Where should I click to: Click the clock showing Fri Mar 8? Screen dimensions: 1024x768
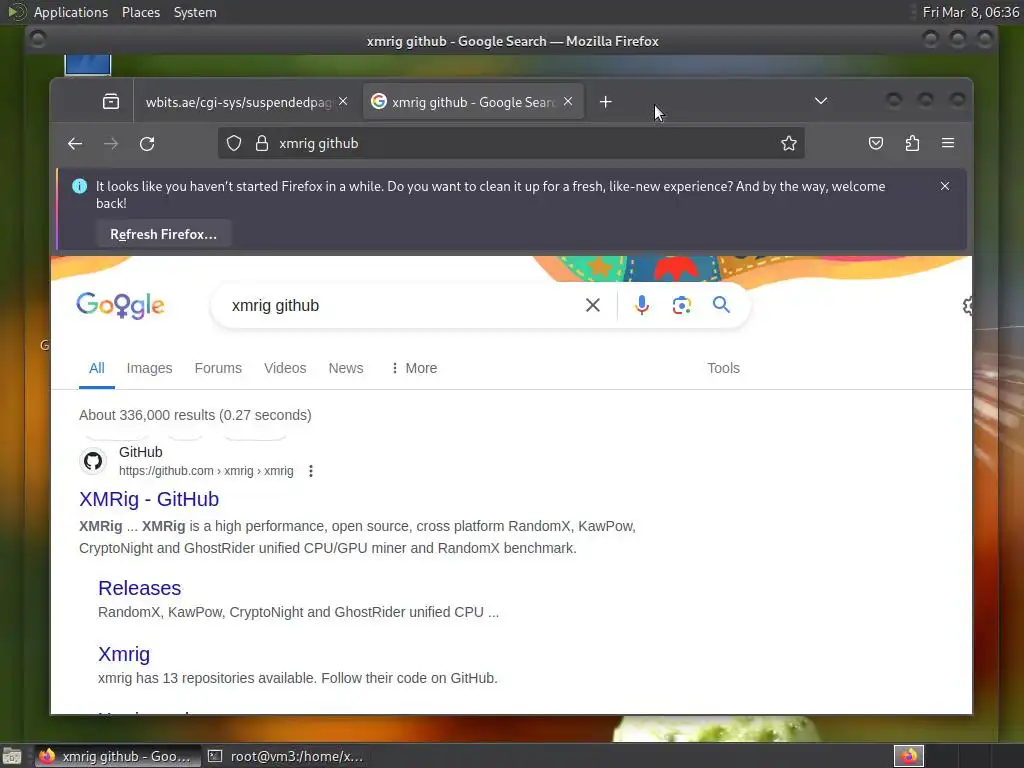tap(970, 12)
